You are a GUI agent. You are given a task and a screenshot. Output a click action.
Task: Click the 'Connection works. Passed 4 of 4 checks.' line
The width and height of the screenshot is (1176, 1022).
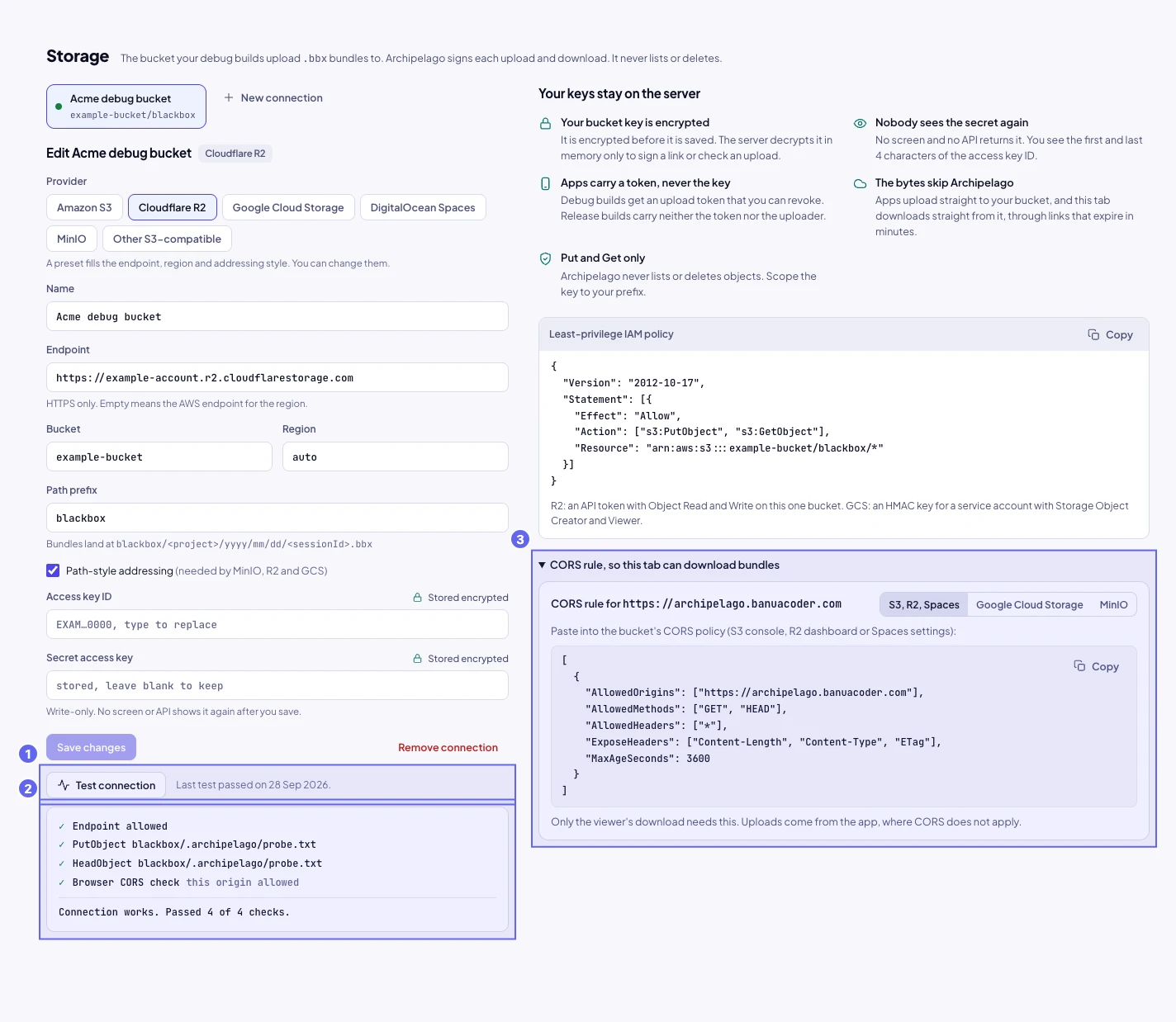tap(174, 912)
